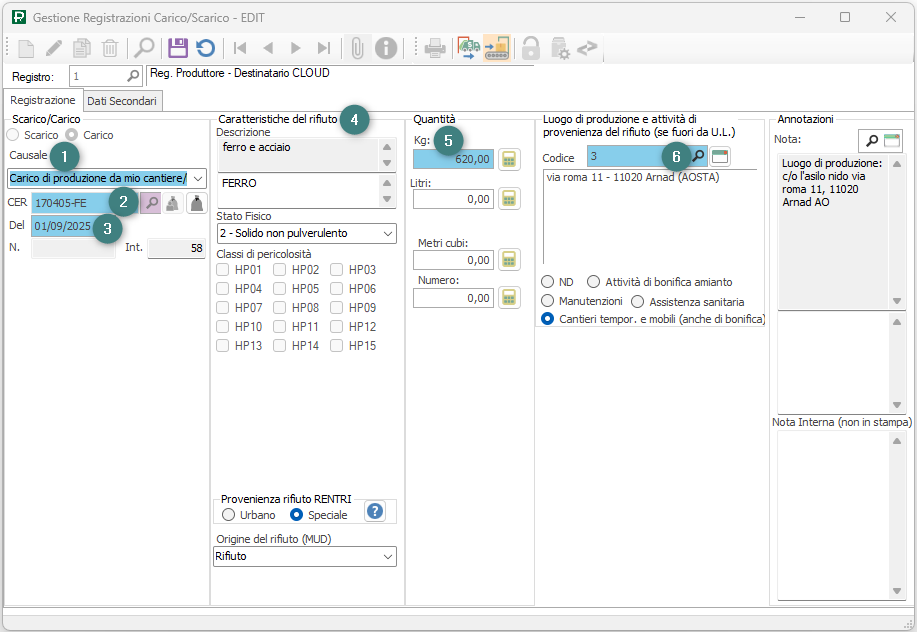917x632 pixels.
Task: Click the blue help question mark icon
Action: click(375, 512)
